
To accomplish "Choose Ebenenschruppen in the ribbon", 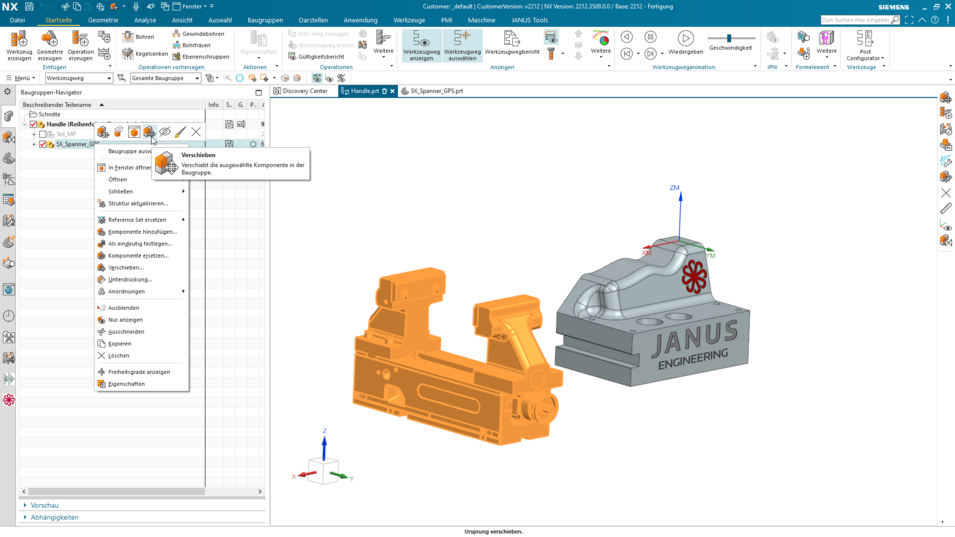I will pos(200,57).
